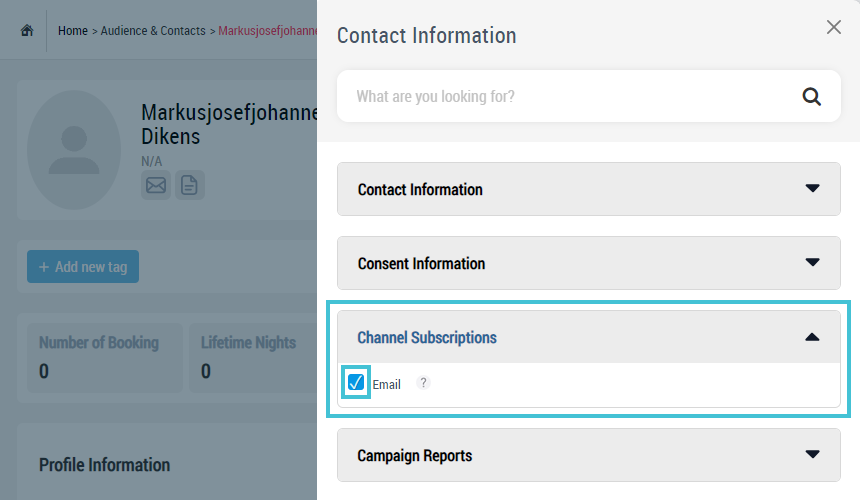Viewport: 860px width, 500px height.
Task: Select the Email channel label
Action: [387, 384]
